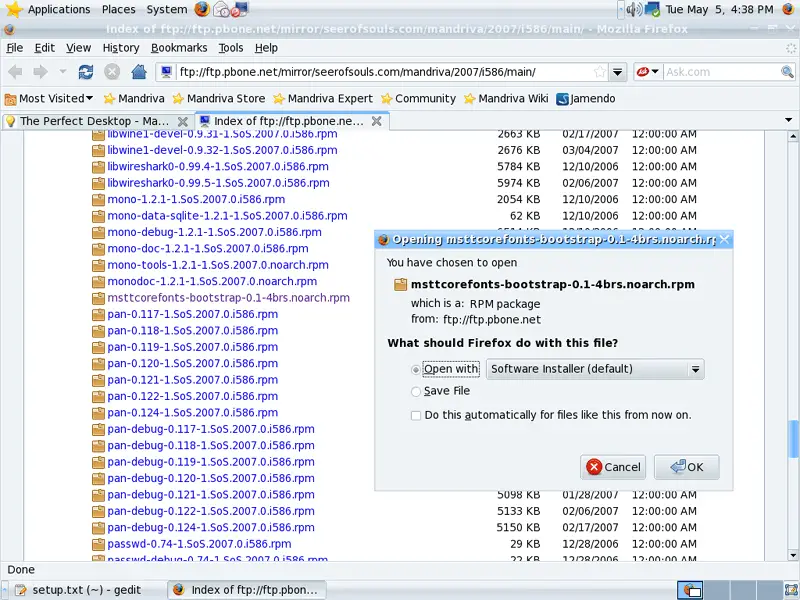
Task: Open the Community bookmark
Action: (x=418, y=98)
